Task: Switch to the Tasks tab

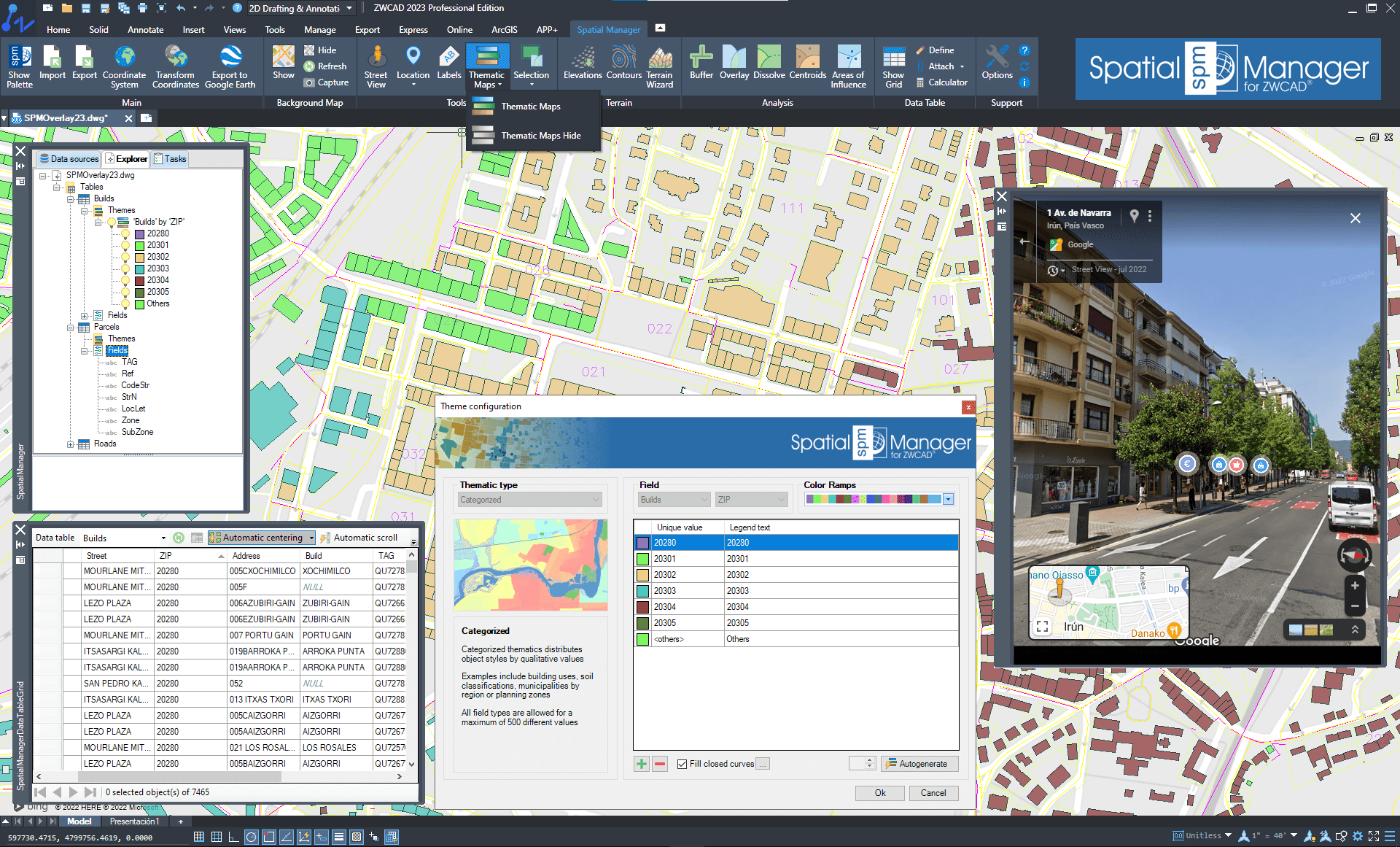Action: 171,159
